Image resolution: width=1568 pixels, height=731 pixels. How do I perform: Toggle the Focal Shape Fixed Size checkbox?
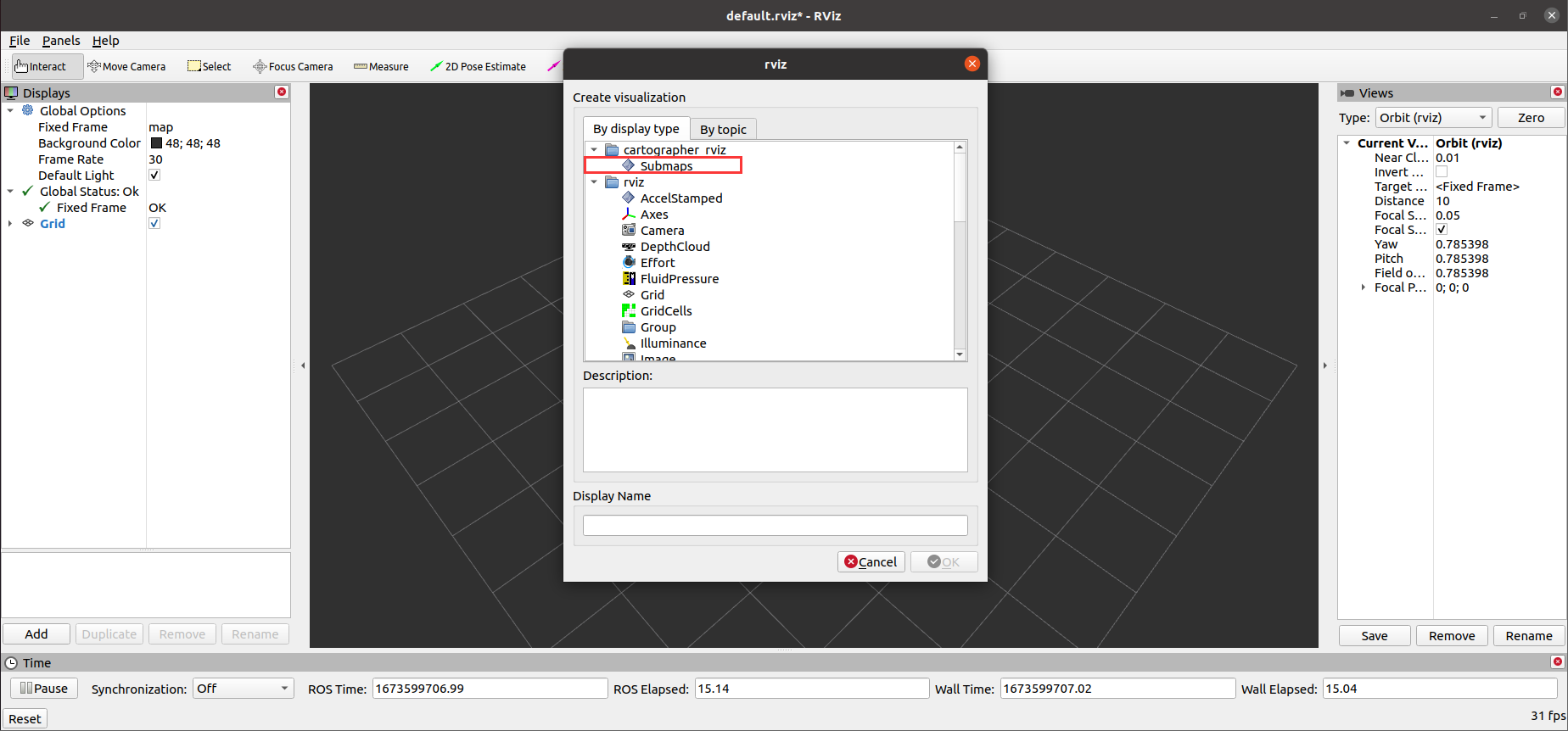(1442, 229)
